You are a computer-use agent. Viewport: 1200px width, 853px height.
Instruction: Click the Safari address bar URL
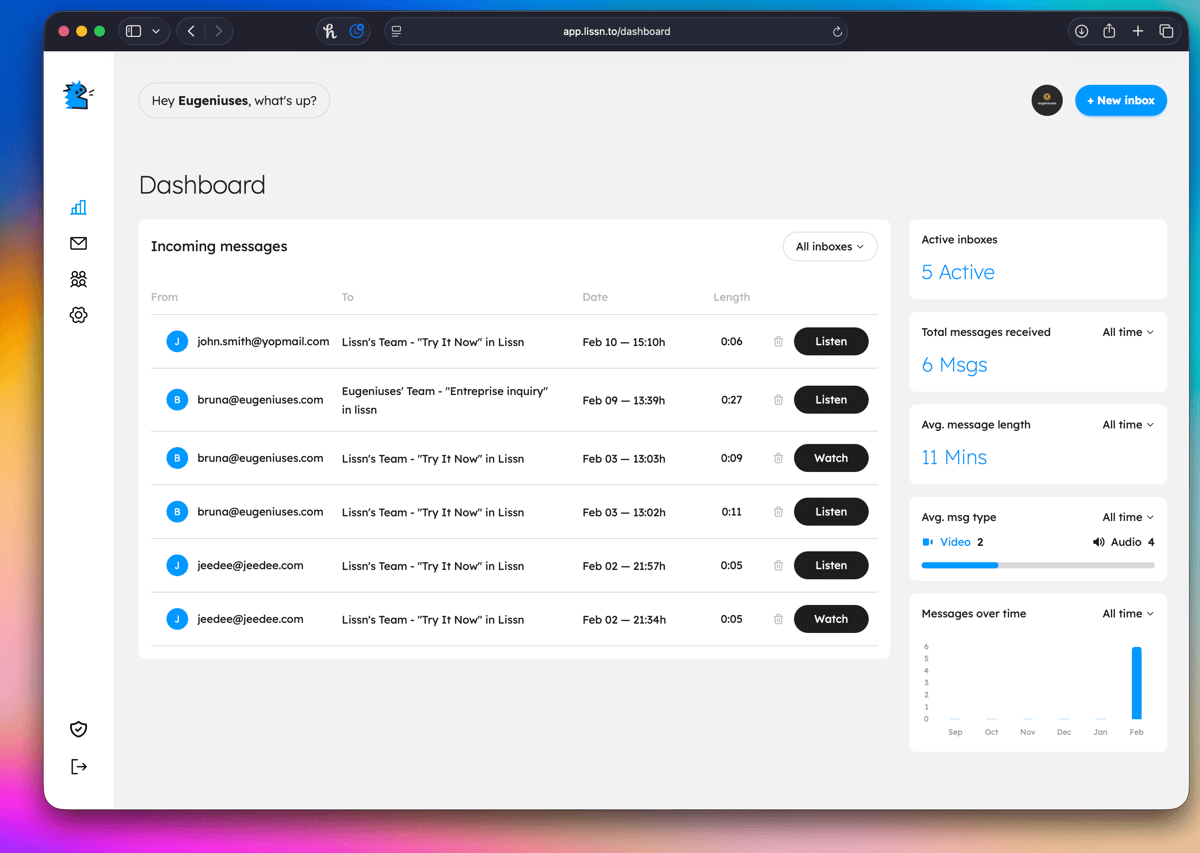[616, 32]
